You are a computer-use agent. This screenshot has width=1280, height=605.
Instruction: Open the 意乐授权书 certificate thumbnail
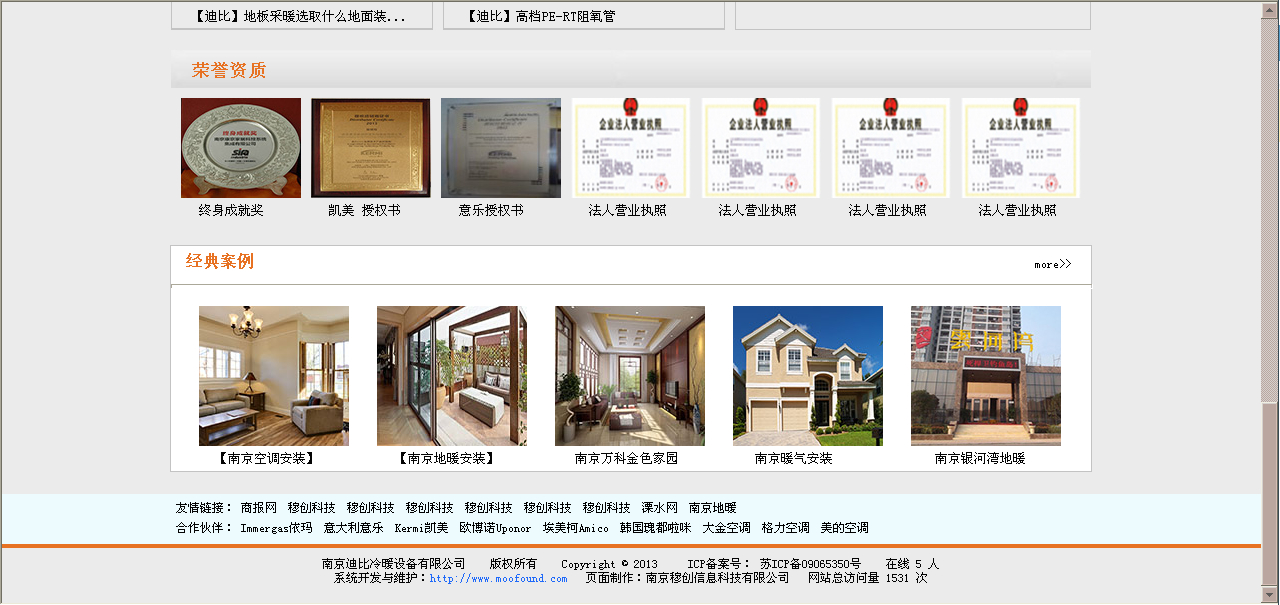pyautogui.click(x=500, y=148)
